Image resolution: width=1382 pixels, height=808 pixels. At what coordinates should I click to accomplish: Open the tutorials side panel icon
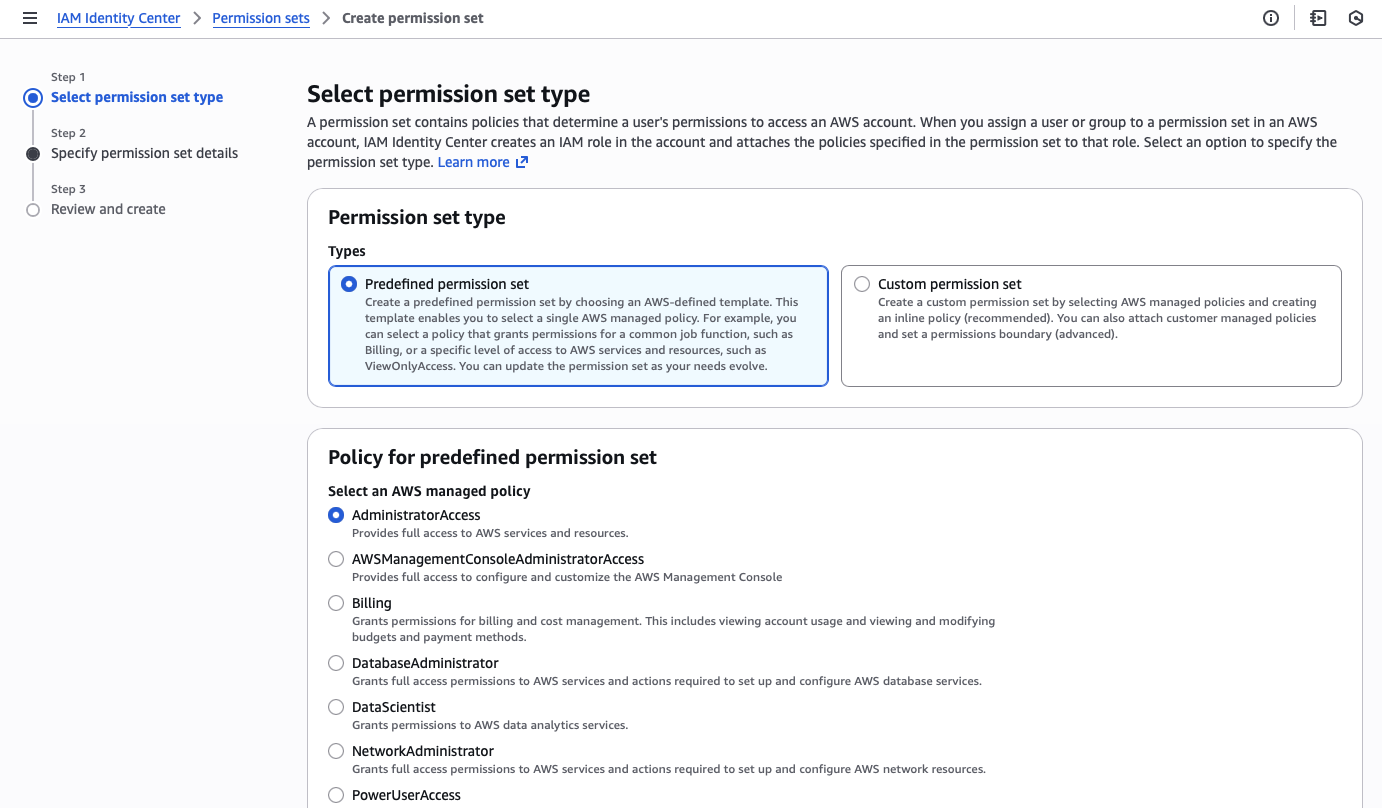tap(1316, 18)
